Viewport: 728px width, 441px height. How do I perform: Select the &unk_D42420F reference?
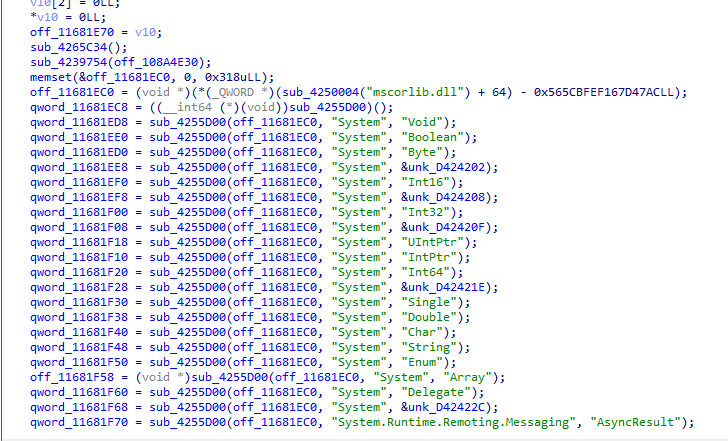pos(442,227)
